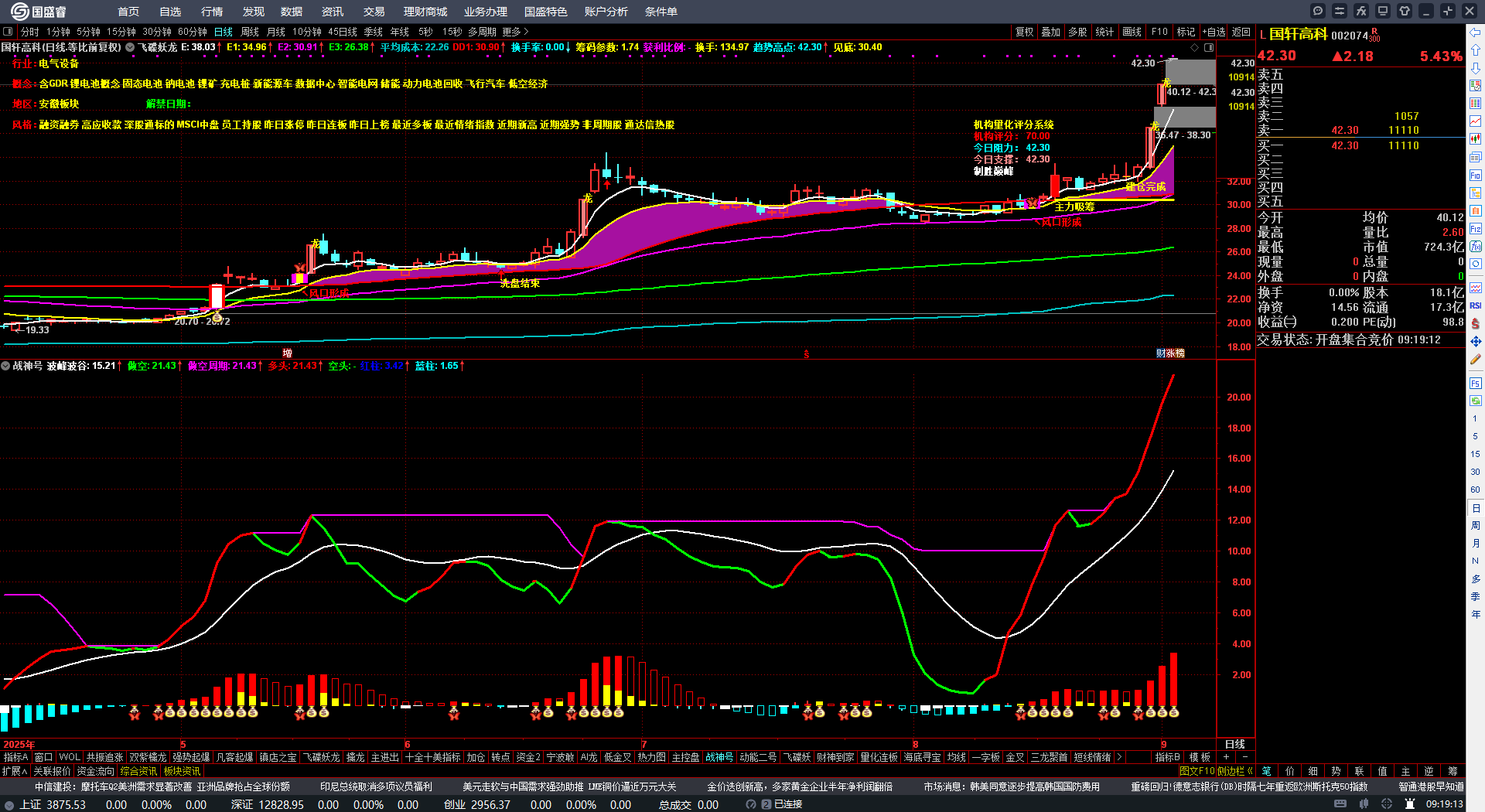Expand more indicator tabs after 短线情绪

[1119, 757]
